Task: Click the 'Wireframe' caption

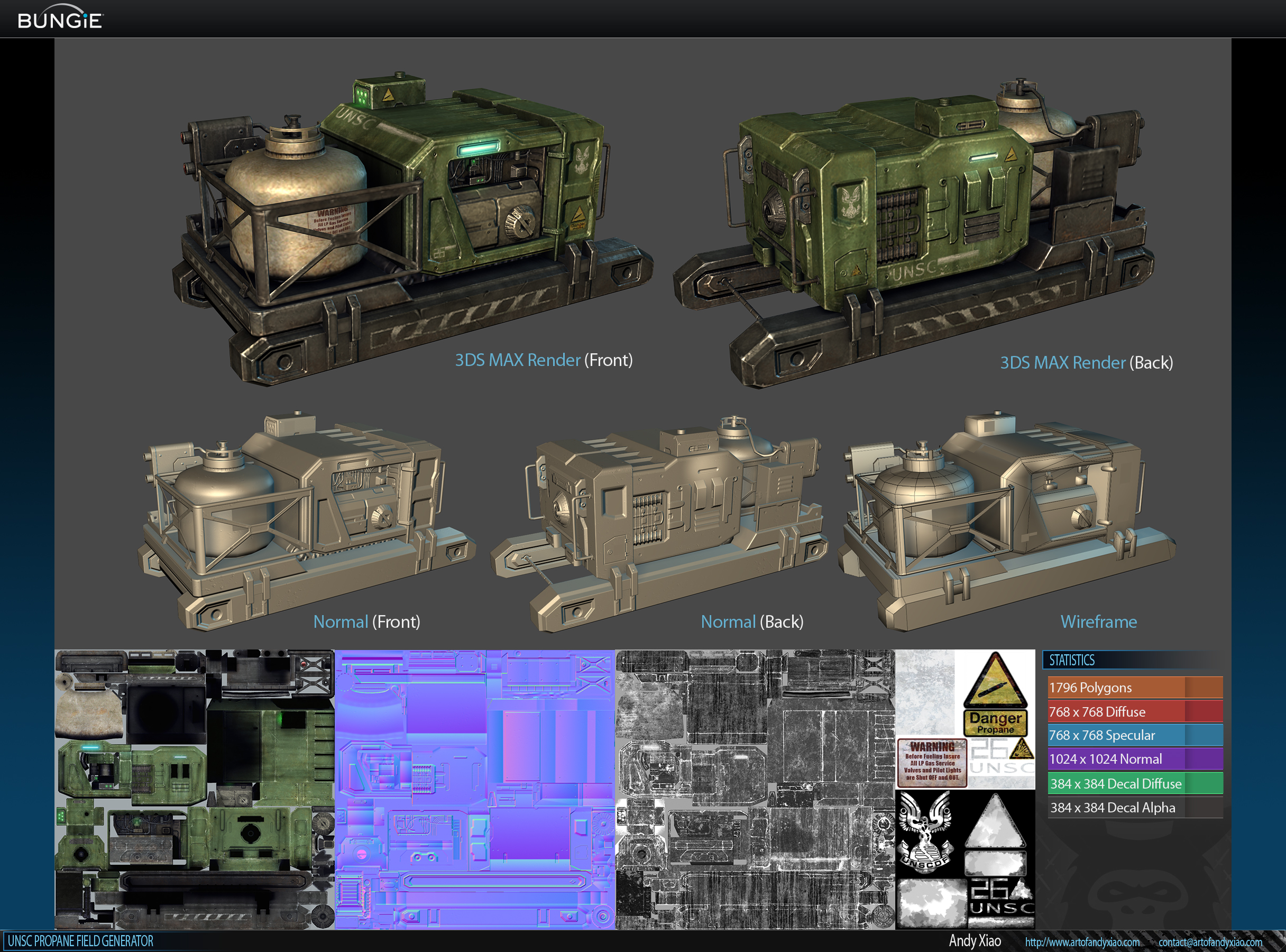Action: pos(1098,622)
